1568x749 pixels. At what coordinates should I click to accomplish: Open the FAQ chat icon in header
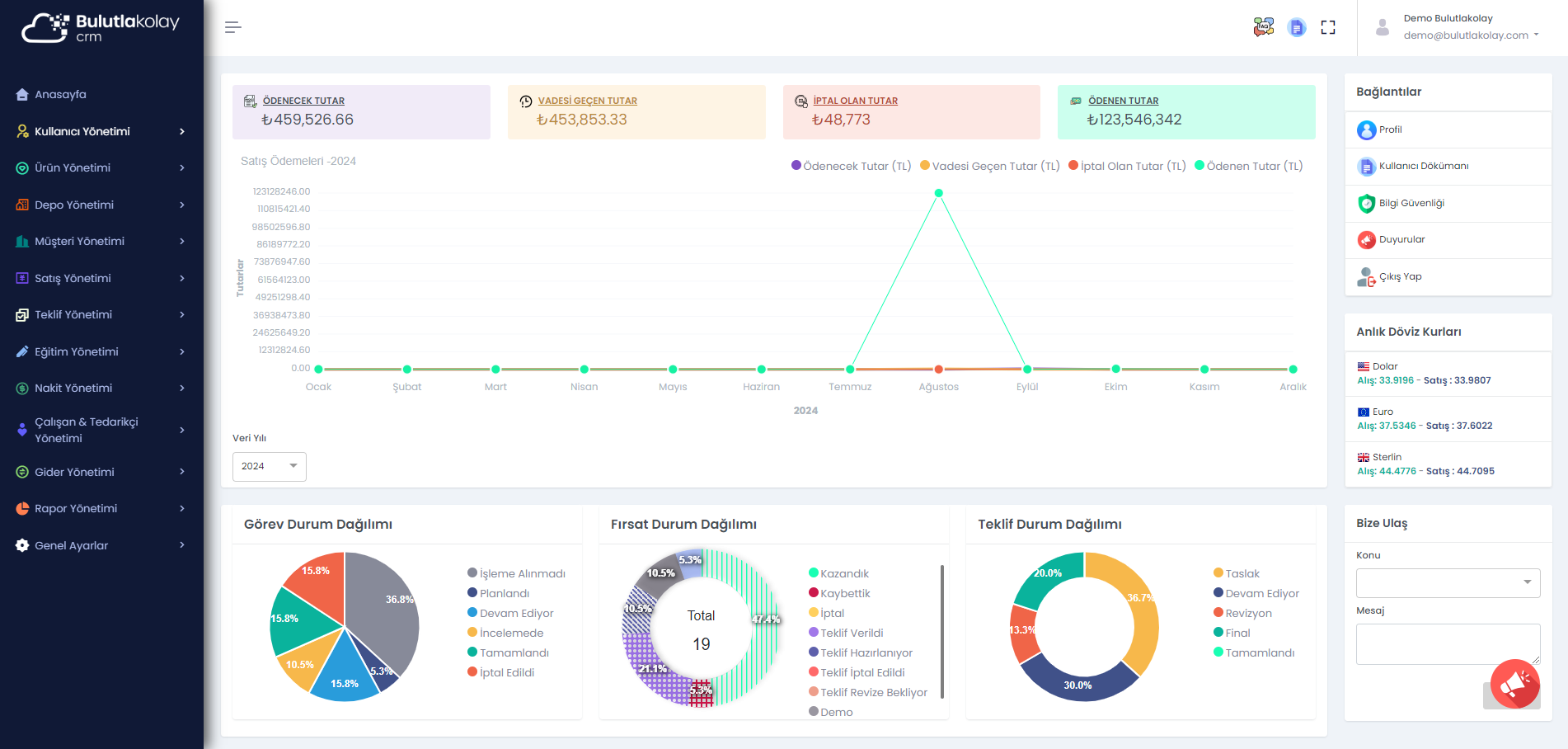point(1263,27)
